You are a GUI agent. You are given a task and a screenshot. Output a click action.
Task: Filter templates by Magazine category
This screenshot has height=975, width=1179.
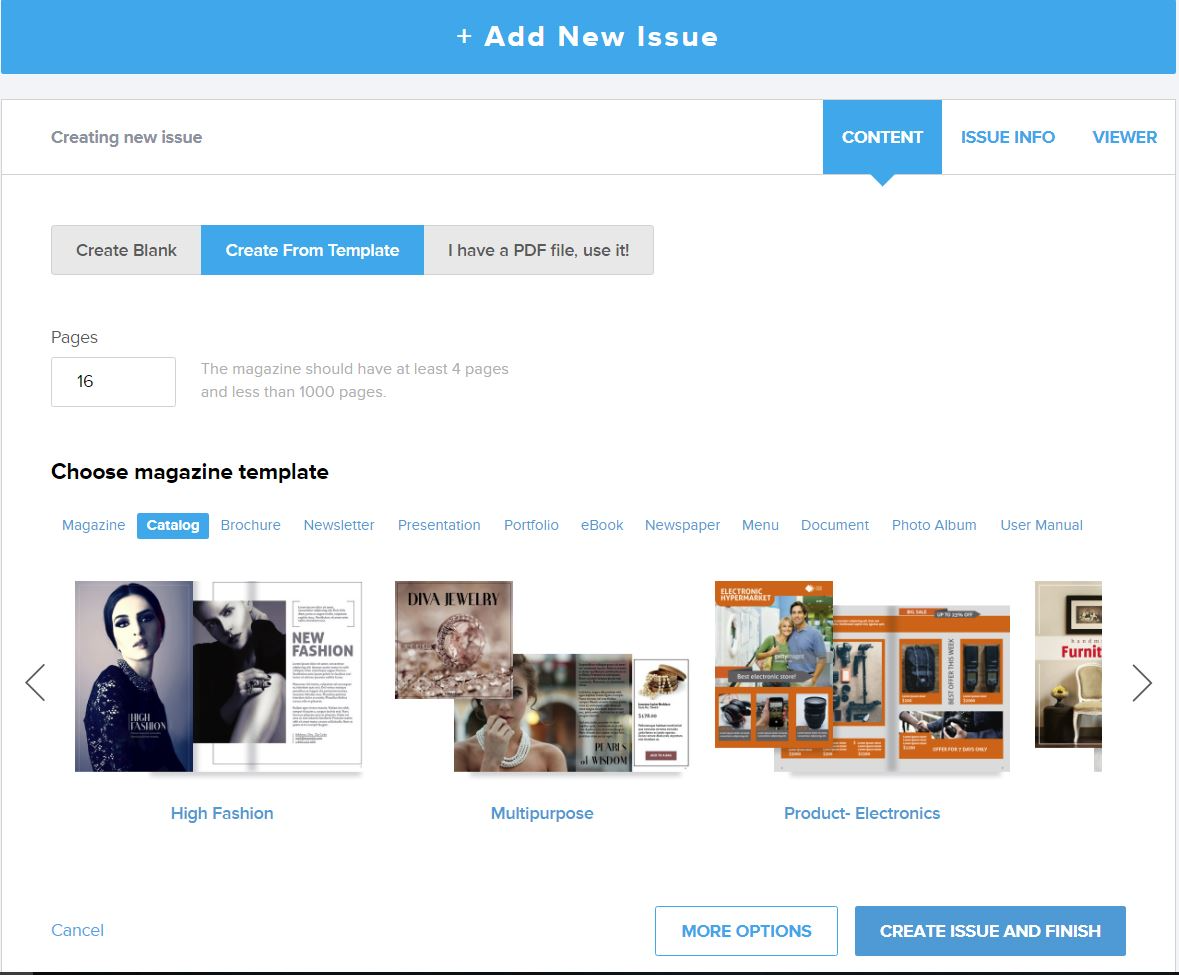tap(93, 525)
